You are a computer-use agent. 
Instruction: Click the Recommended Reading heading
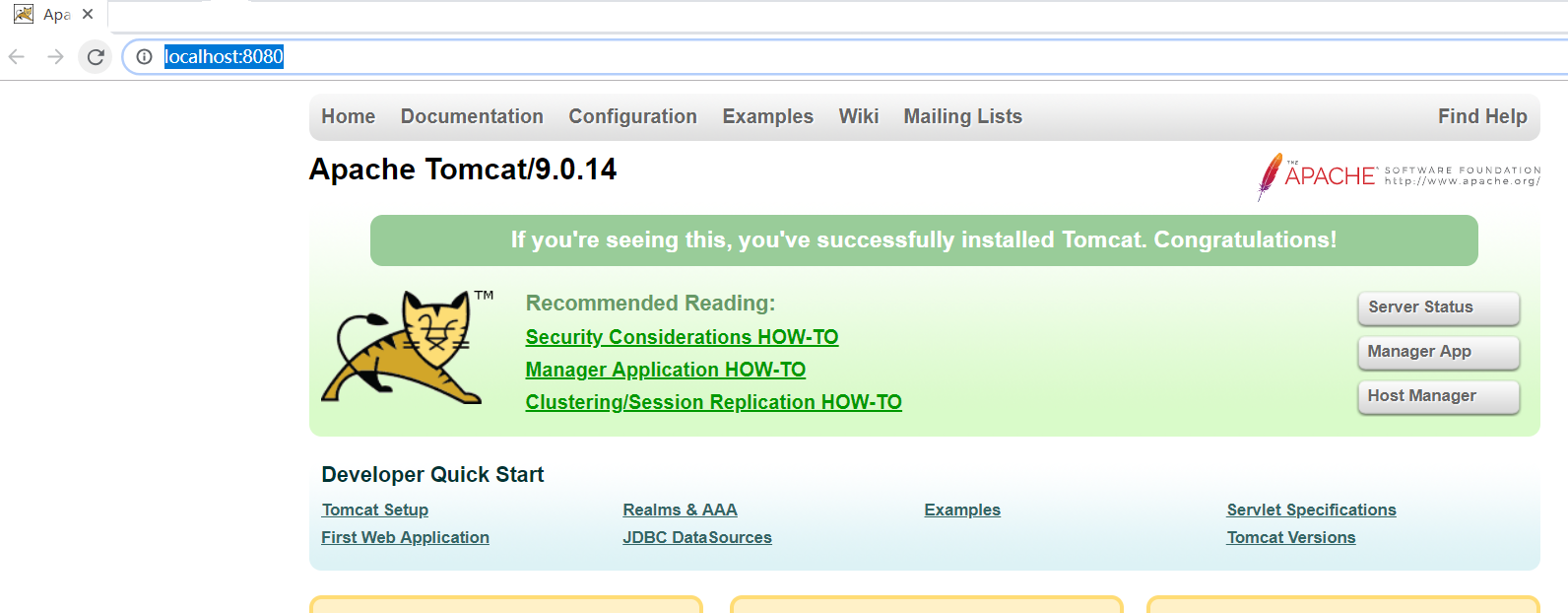(650, 304)
